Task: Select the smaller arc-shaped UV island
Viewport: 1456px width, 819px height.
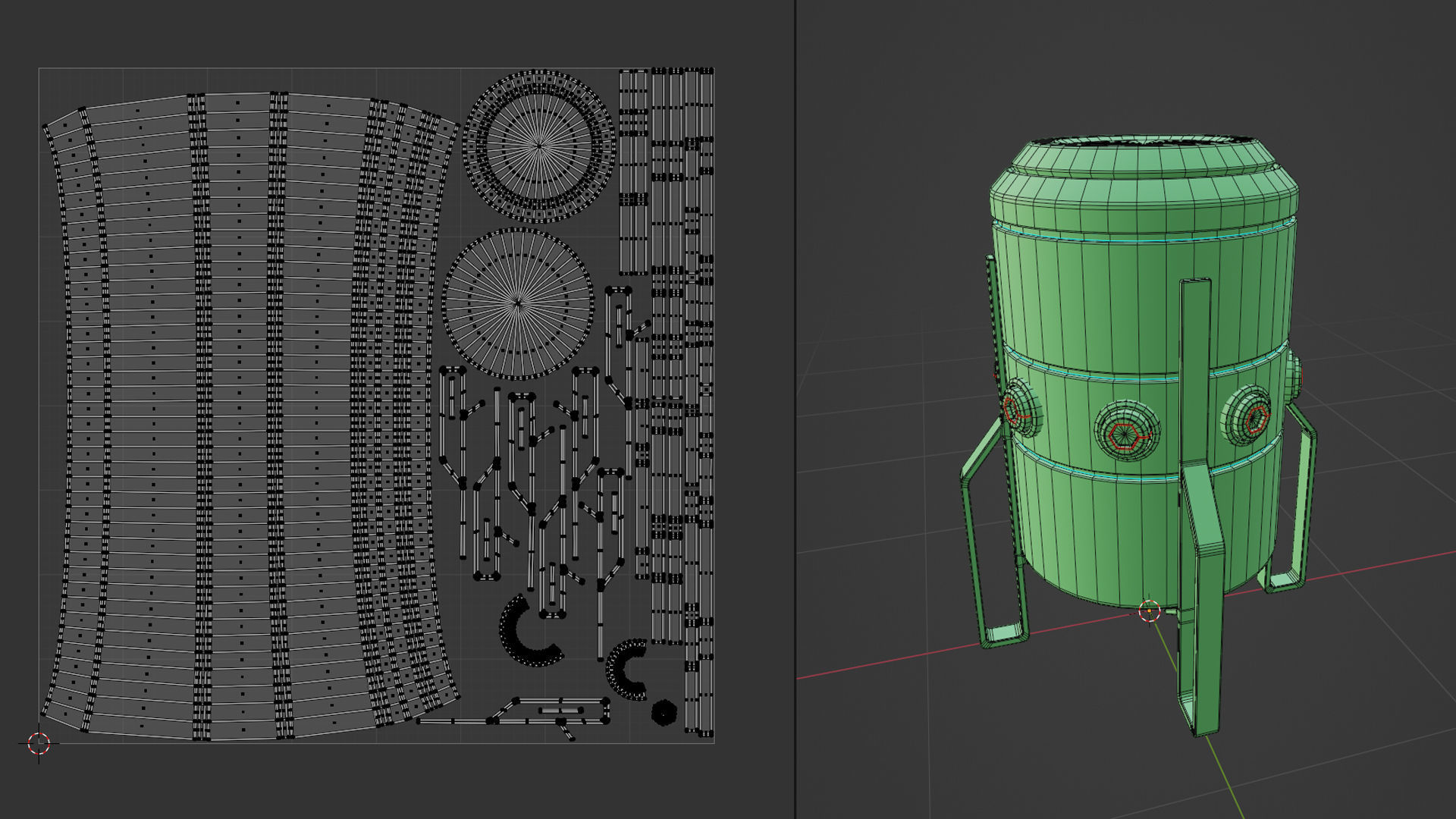Action: pyautogui.click(x=626, y=669)
